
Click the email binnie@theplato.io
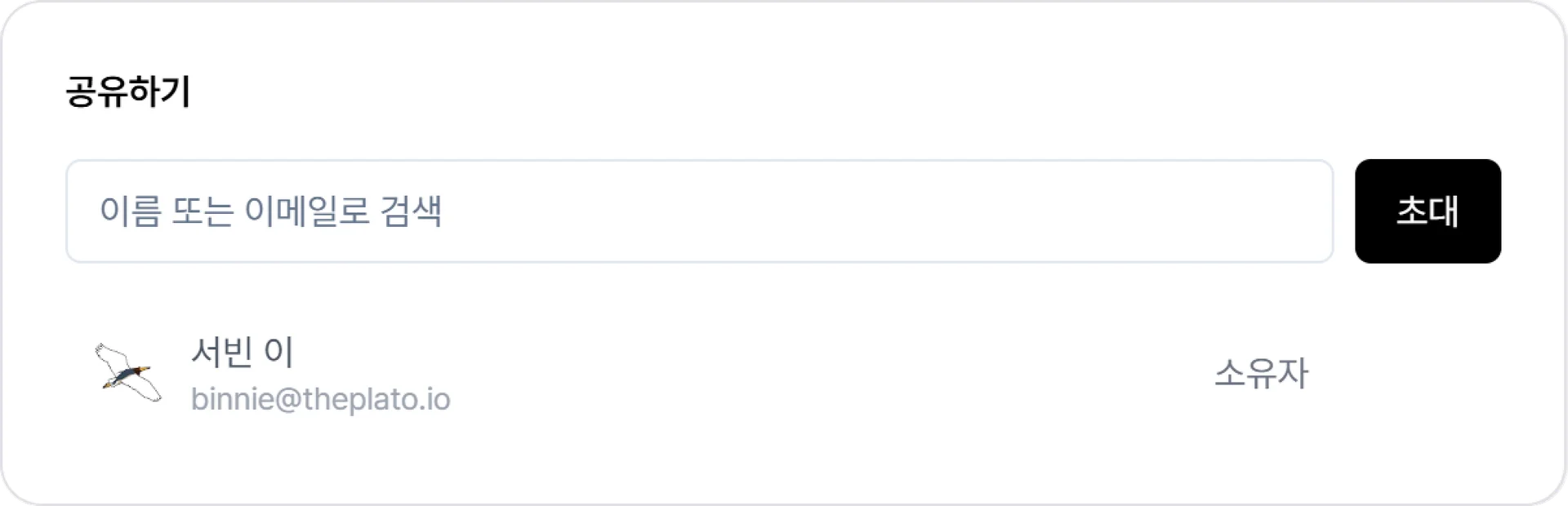[x=320, y=399]
